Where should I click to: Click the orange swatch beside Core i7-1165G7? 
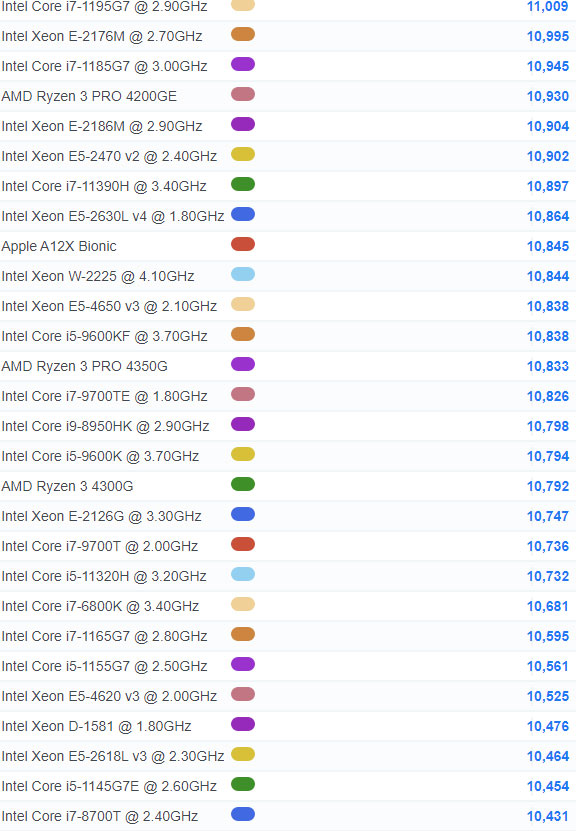tap(243, 634)
